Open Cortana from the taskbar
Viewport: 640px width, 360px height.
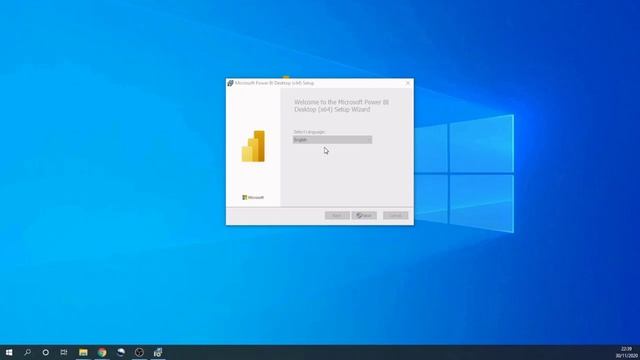[46, 352]
